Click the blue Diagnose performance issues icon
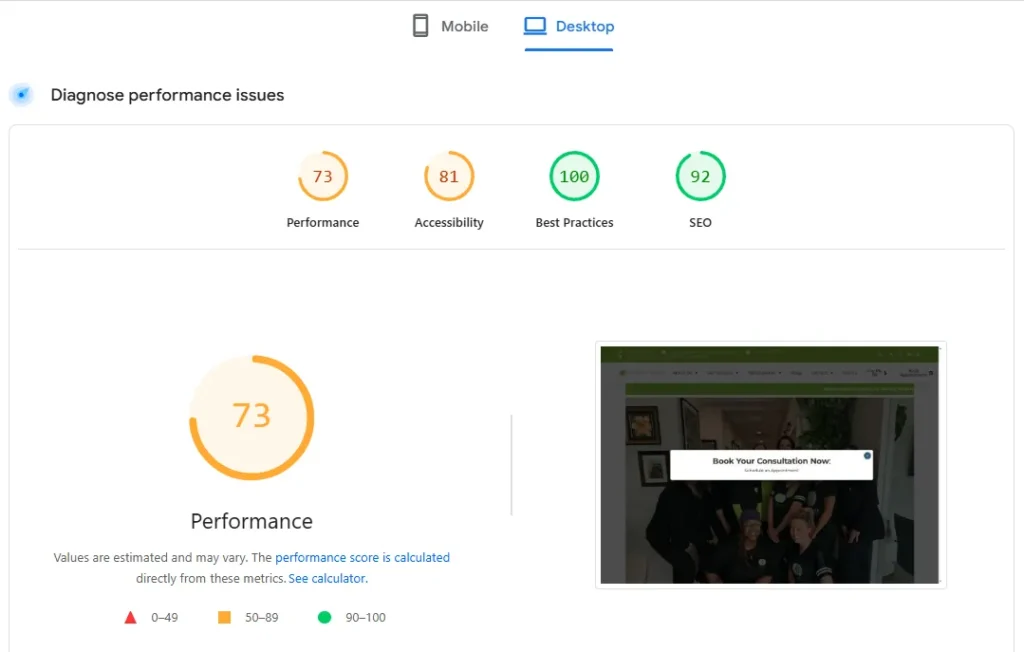Viewport: 1024px width, 652px height. tap(21, 95)
